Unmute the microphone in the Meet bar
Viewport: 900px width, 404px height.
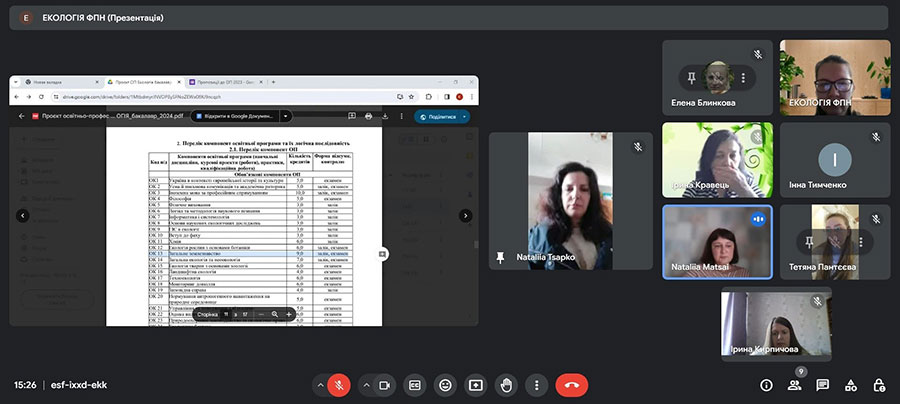click(x=339, y=386)
